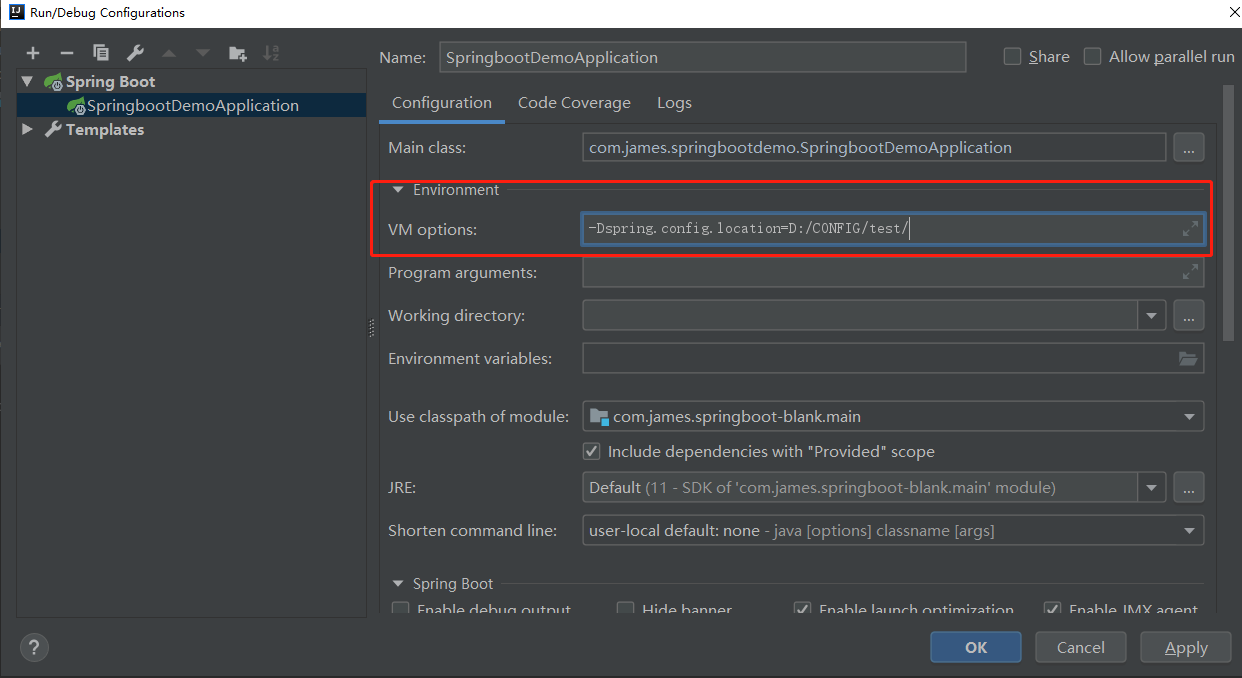Browse Environment variables folder icon
Image resolution: width=1242 pixels, height=678 pixels.
pyautogui.click(x=1188, y=358)
